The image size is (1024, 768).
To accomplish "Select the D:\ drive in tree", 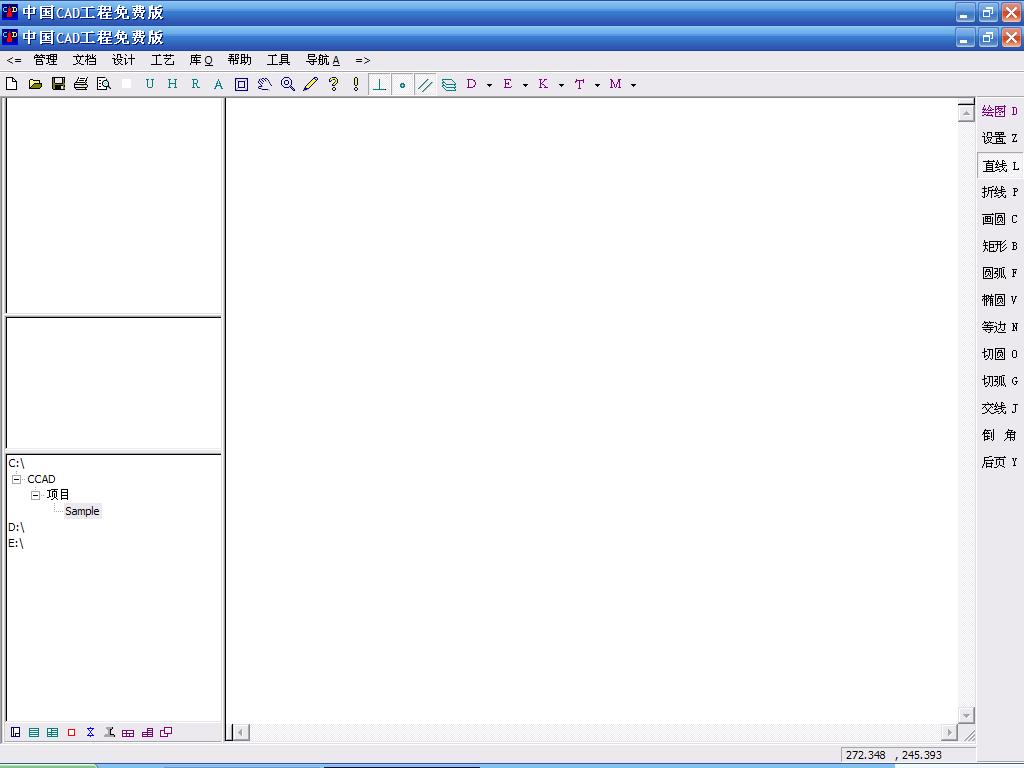I will pyautogui.click(x=16, y=527).
